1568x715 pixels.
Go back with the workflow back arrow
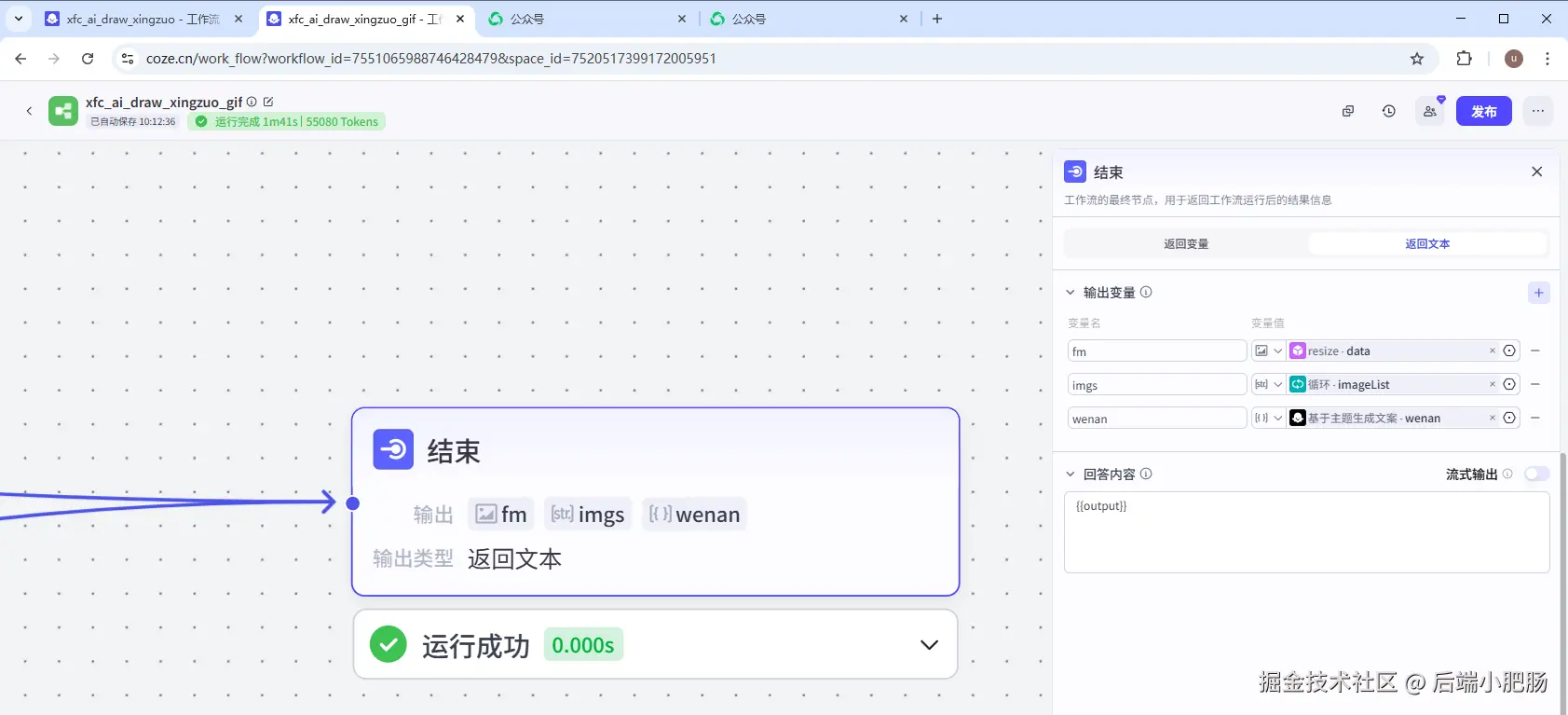click(x=29, y=111)
